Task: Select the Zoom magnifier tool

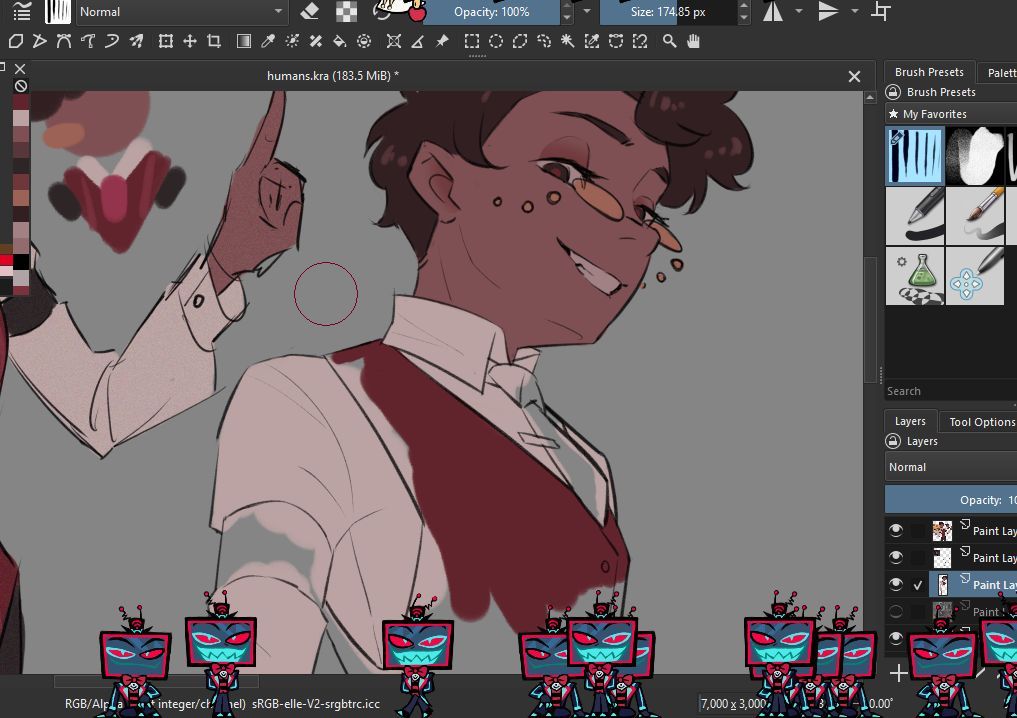Action: 669,42
